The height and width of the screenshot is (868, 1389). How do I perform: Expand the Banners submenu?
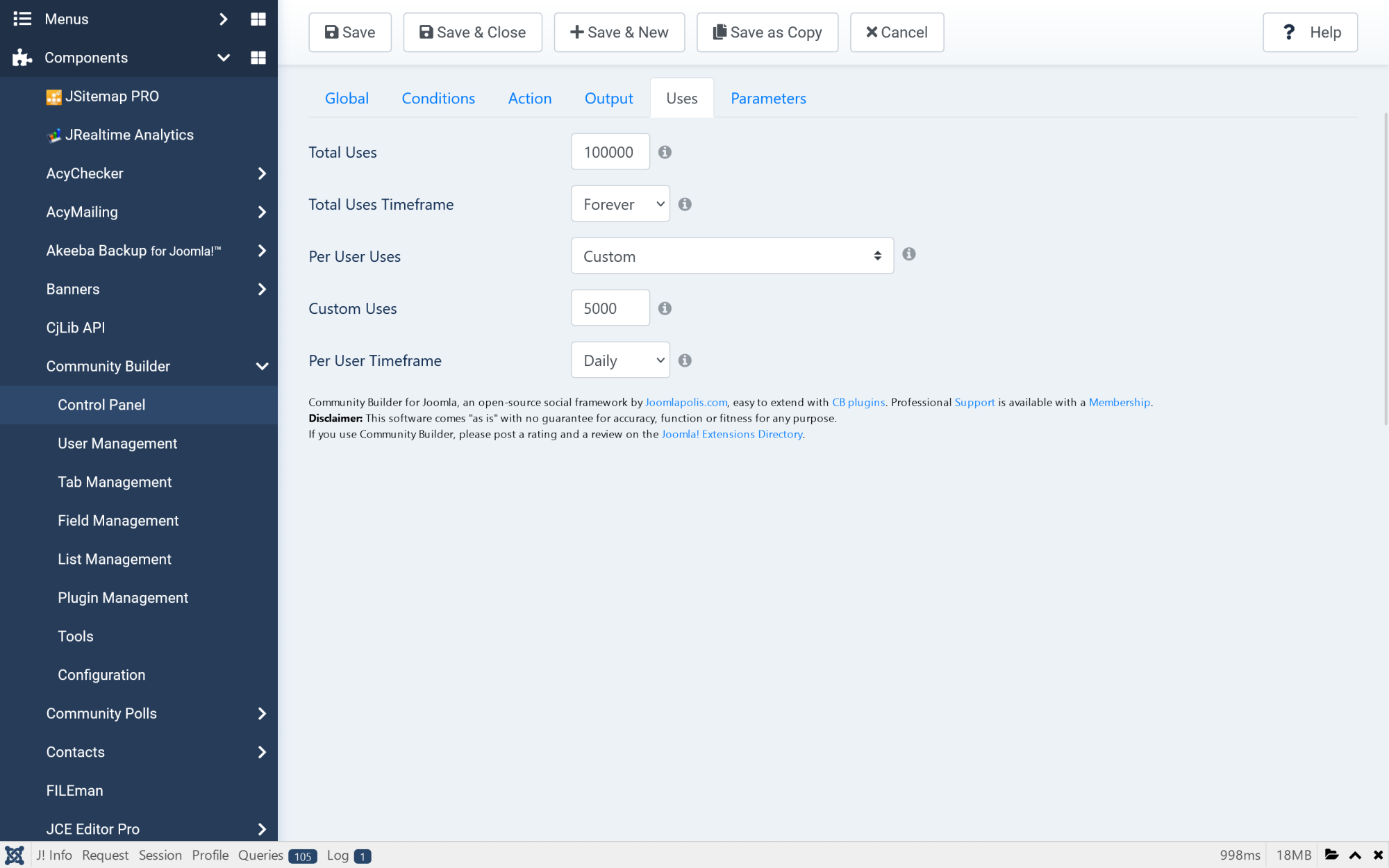[x=262, y=290]
